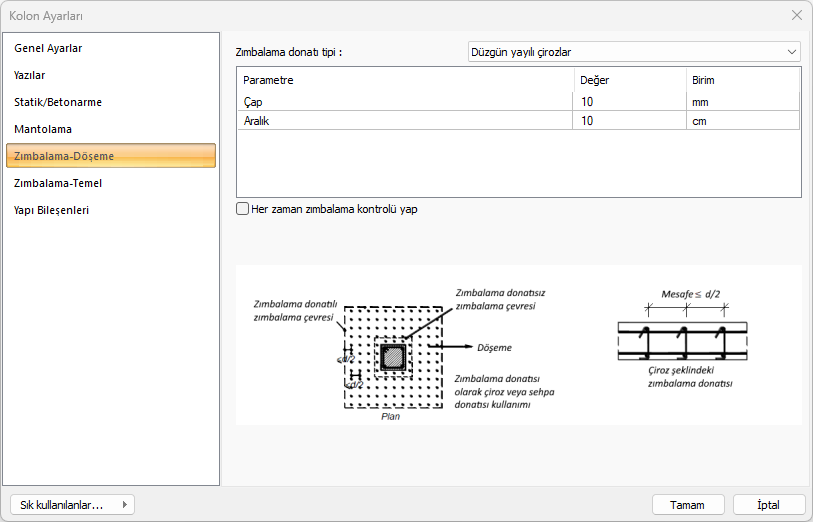Go to Statik/Betonarme settings
The width and height of the screenshot is (813, 522).
click(x=58, y=102)
